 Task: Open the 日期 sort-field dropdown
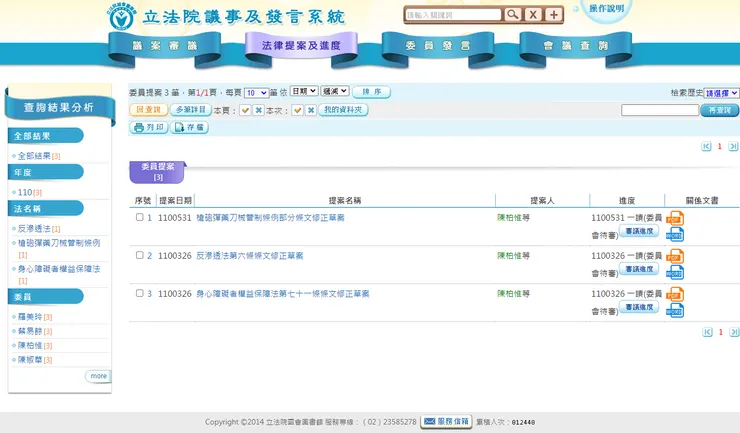point(304,91)
